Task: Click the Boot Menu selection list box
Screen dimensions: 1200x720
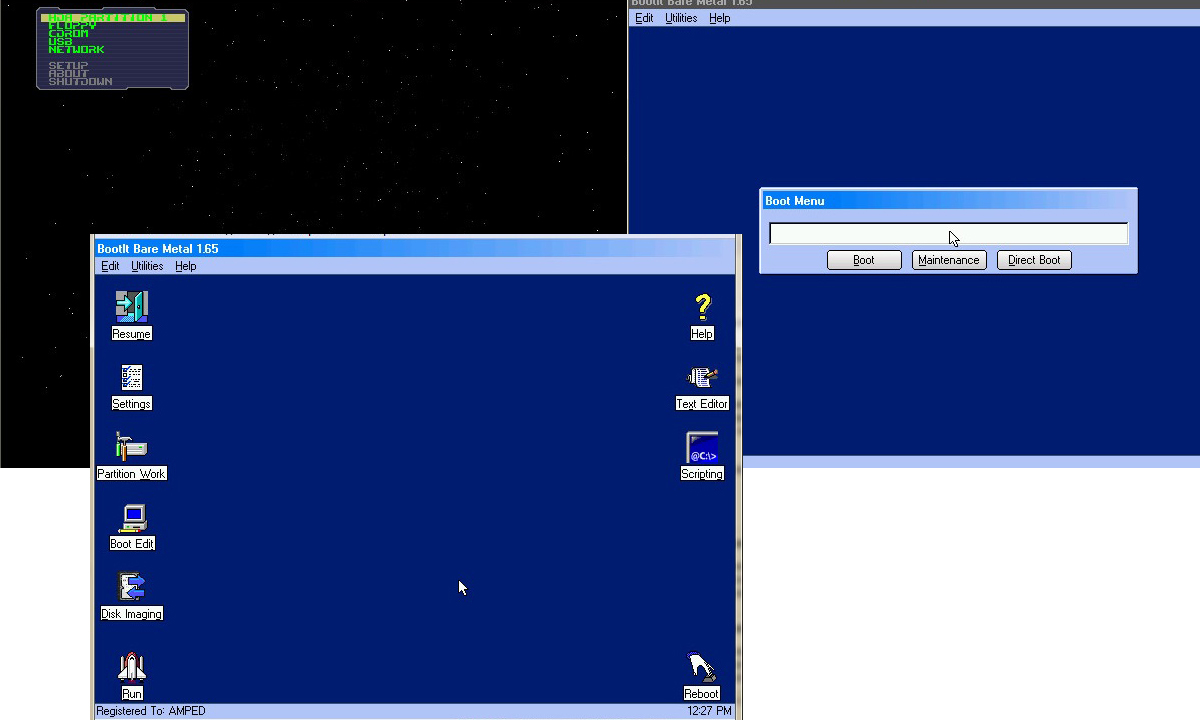Action: (x=948, y=234)
